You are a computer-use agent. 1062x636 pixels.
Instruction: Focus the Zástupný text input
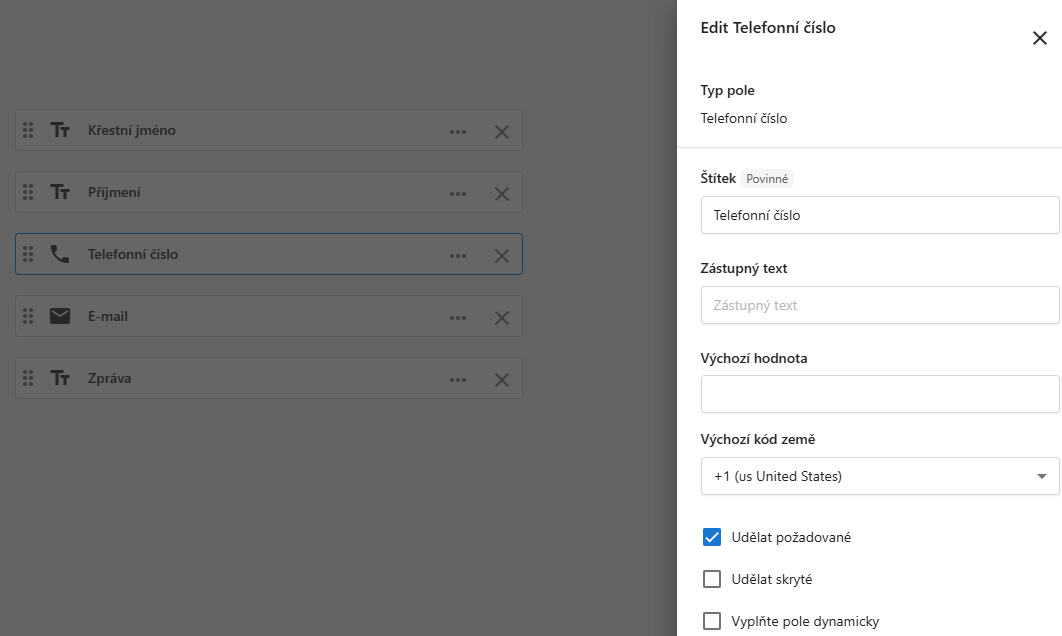point(880,305)
